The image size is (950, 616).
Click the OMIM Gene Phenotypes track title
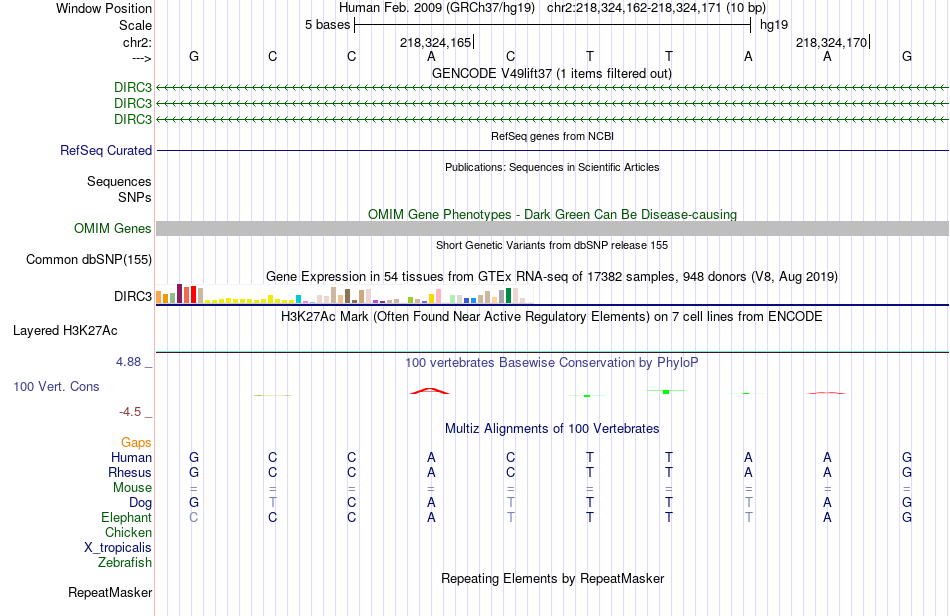552,214
